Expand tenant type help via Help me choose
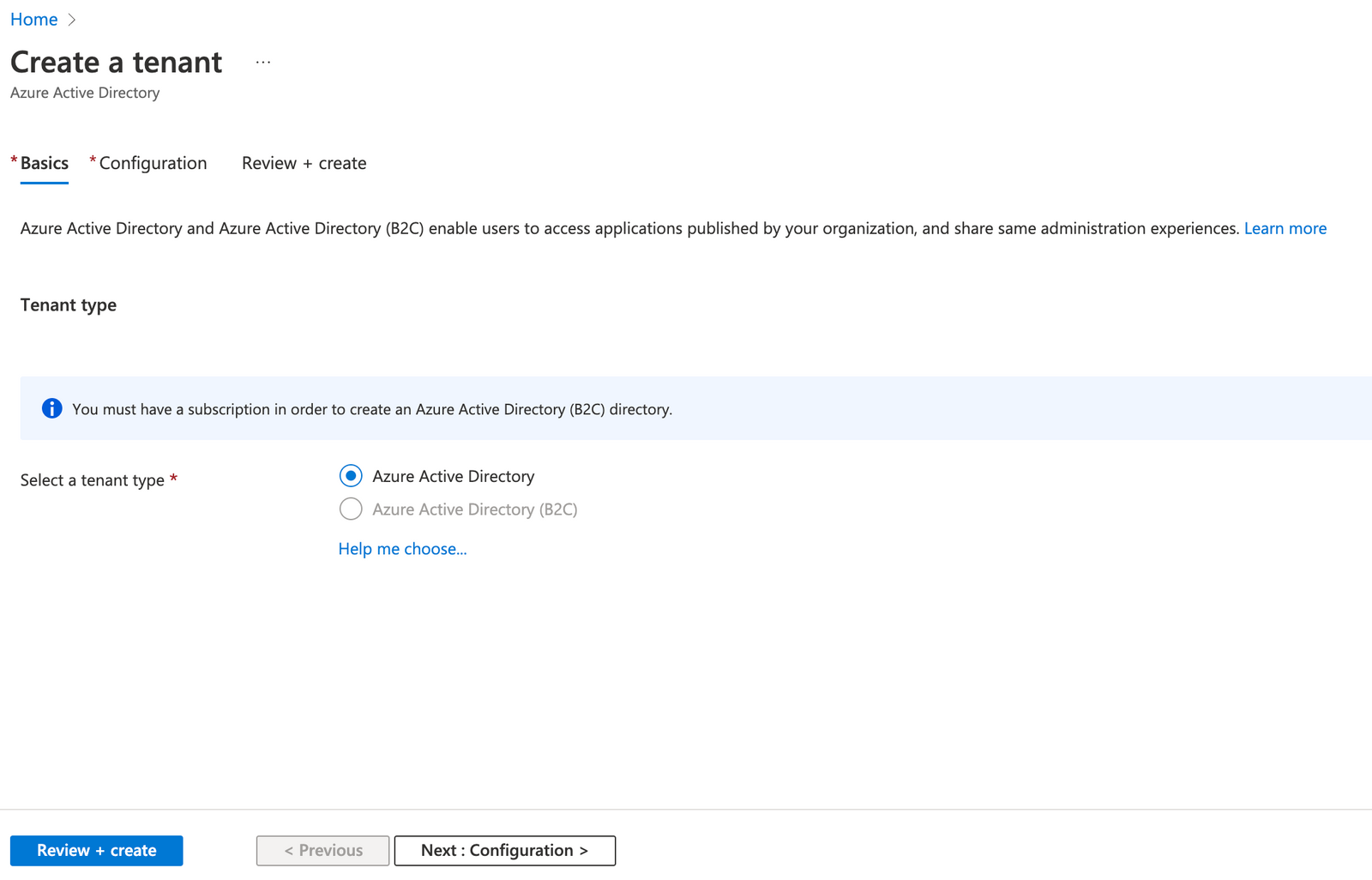 (402, 548)
